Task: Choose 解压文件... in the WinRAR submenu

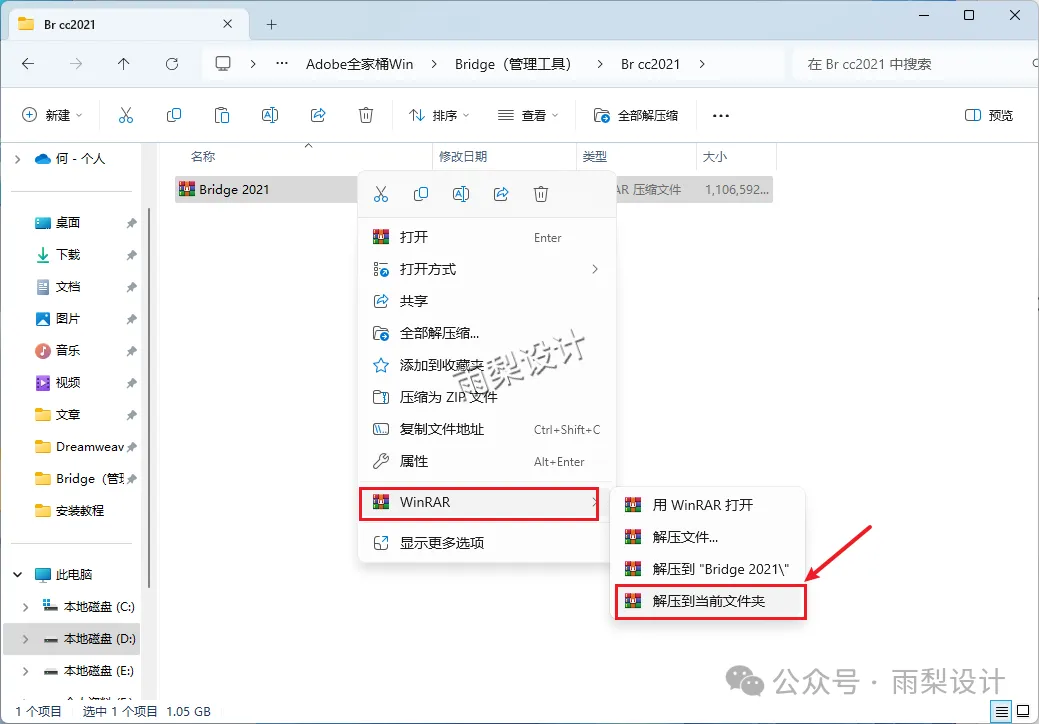Action: [x=707, y=537]
